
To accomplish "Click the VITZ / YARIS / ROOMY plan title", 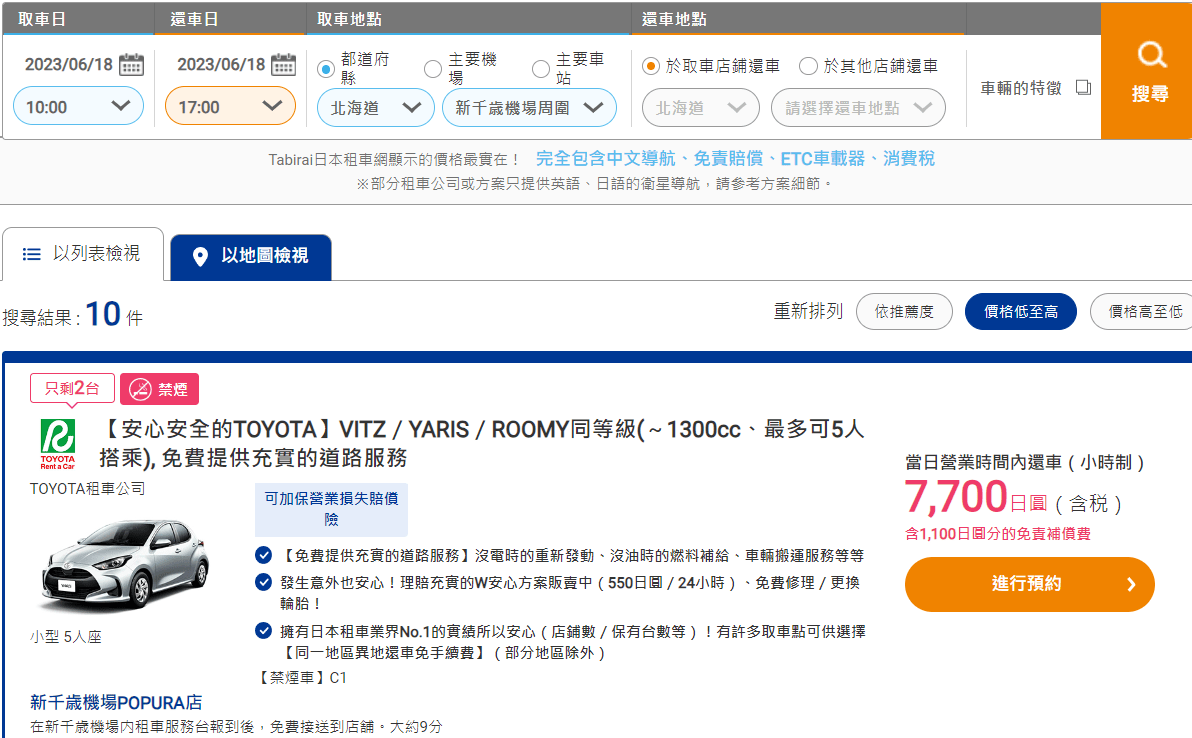I will [482, 444].
